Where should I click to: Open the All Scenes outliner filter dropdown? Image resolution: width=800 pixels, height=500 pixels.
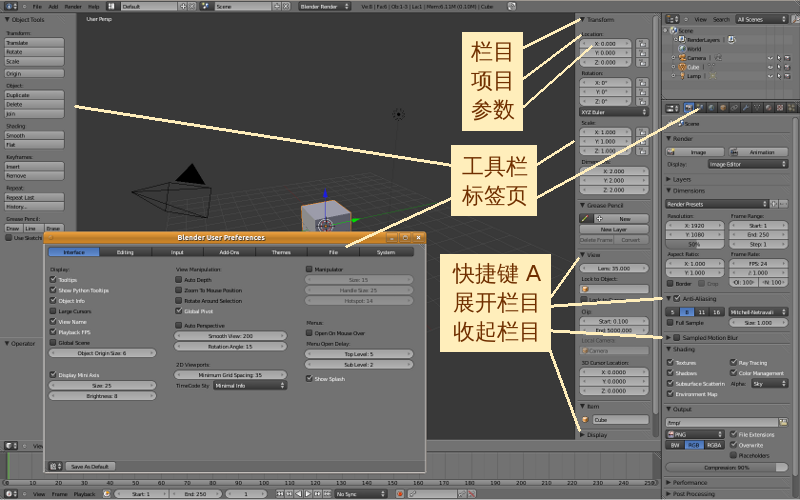(x=762, y=19)
